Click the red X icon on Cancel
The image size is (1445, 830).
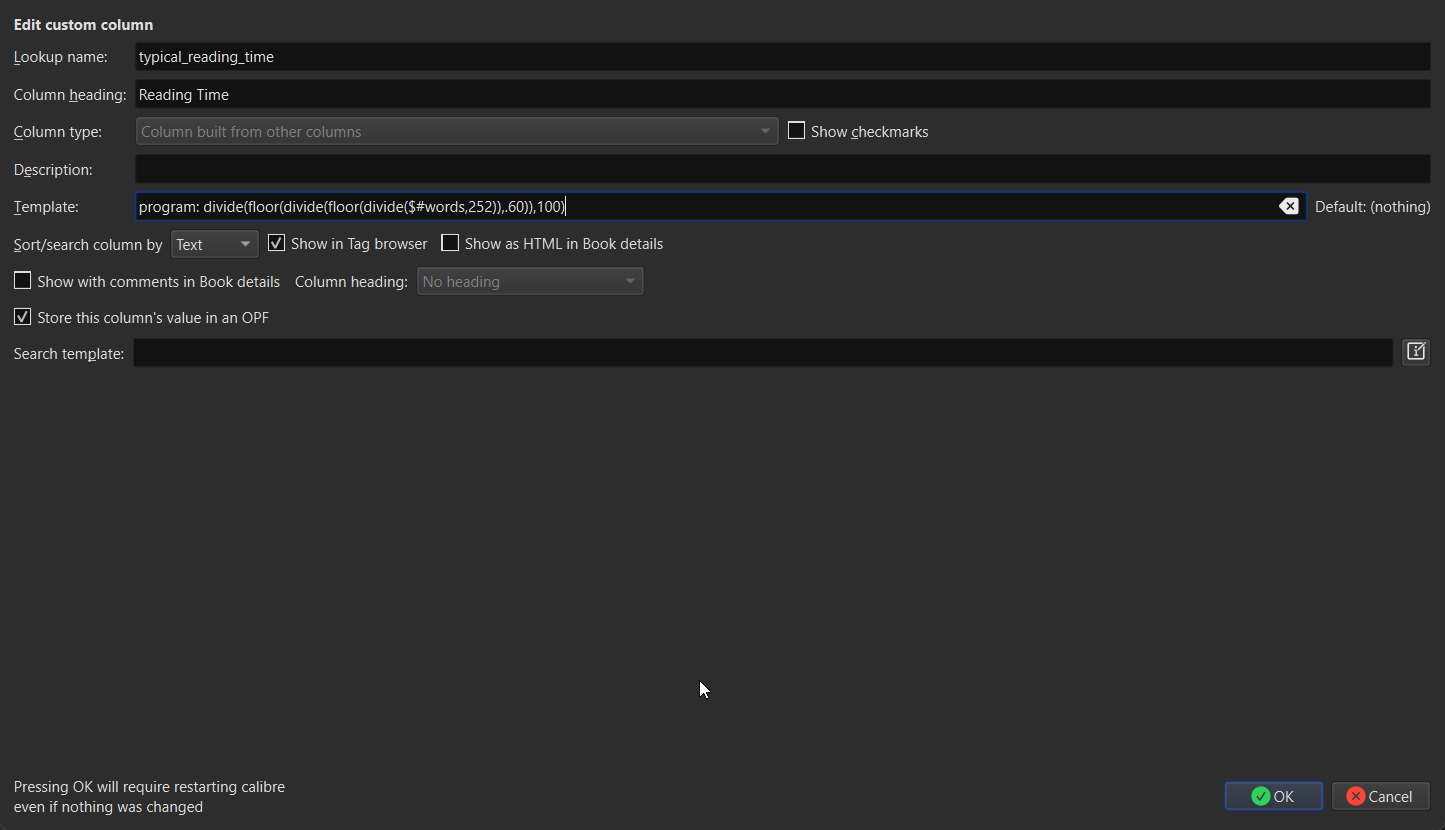(x=1355, y=796)
